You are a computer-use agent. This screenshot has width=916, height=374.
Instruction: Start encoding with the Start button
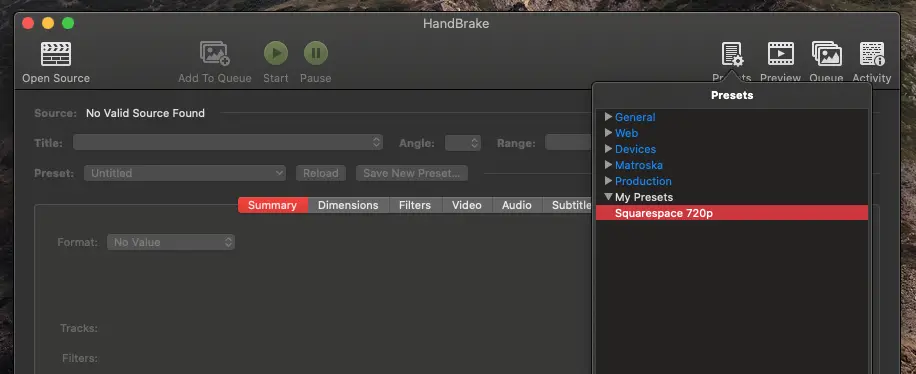(x=276, y=53)
